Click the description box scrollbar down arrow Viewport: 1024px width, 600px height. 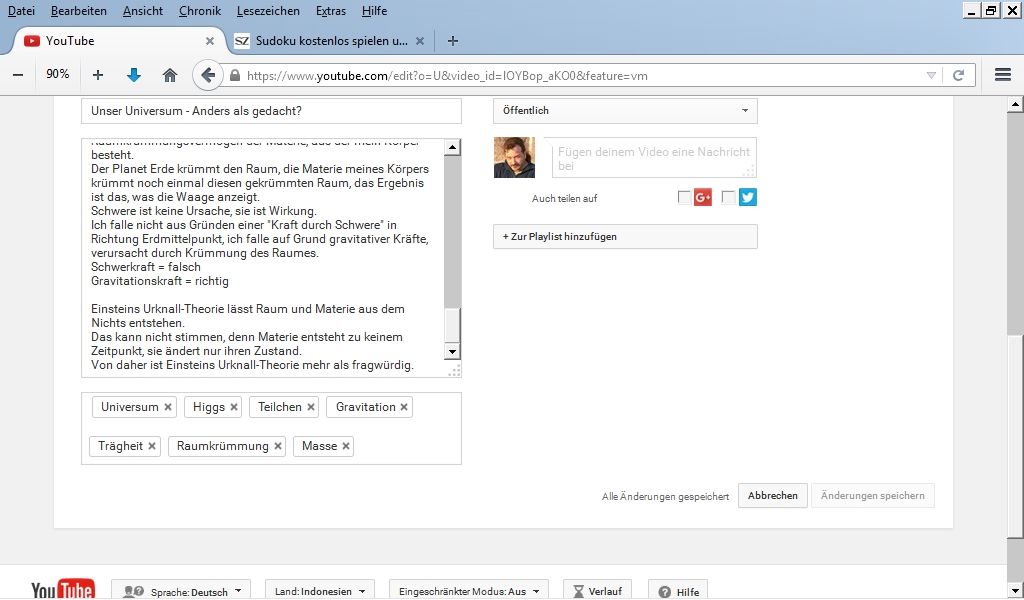pyautogui.click(x=452, y=352)
